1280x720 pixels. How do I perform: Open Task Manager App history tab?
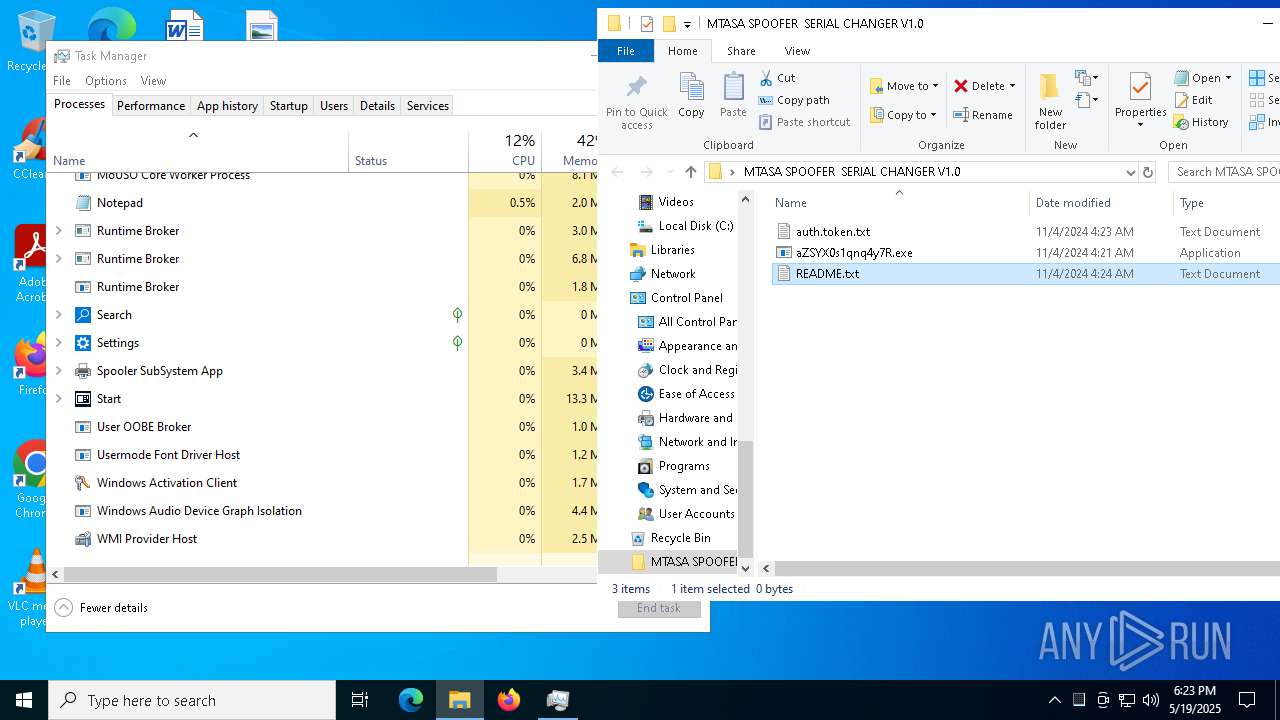[227, 106]
